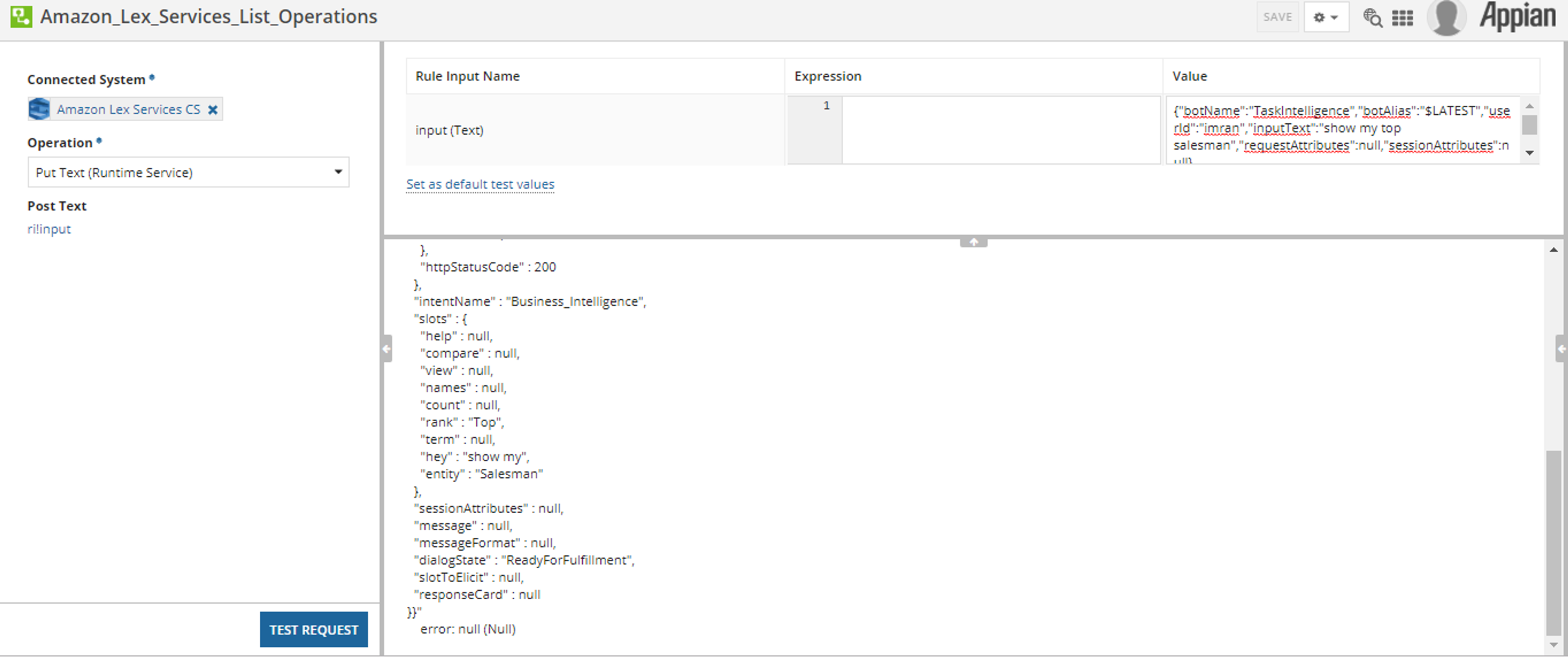Click the Amazon_Lex_Services_List_Operations title

tap(209, 16)
